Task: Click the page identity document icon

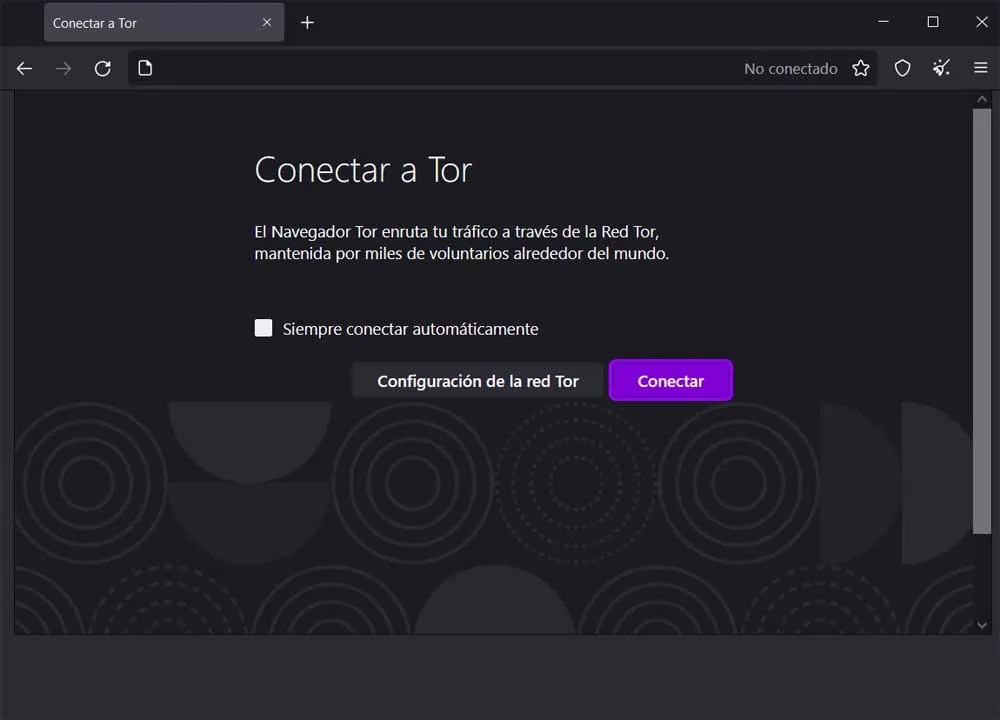Action: [145, 68]
